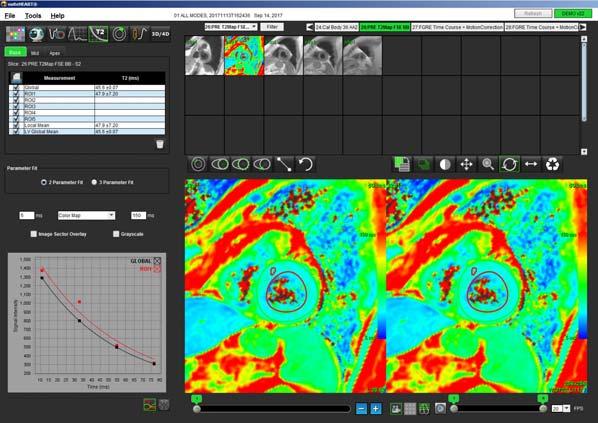598x423 pixels.
Task: Select the T2 mapping analysis mode icon
Action: 98,34
